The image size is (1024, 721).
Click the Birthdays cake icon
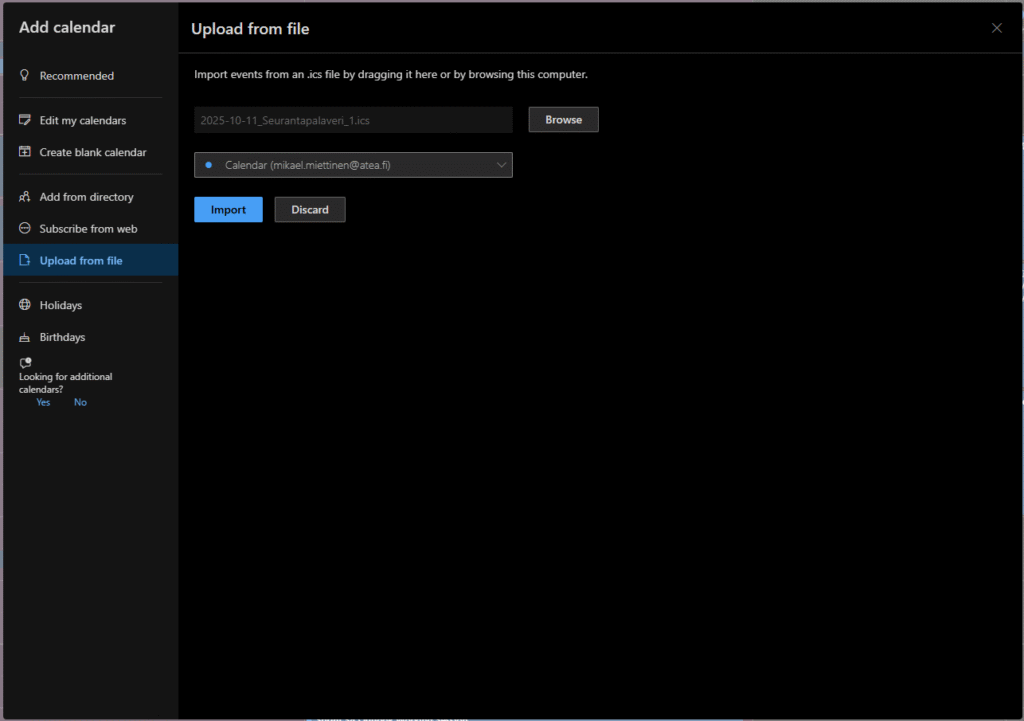25,338
